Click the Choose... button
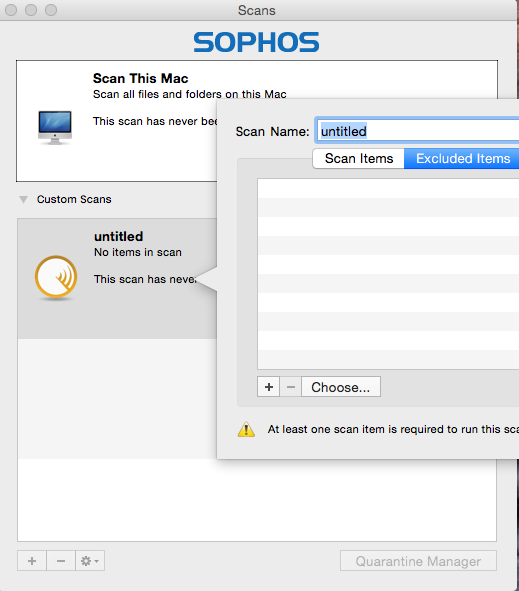Screen dimensions: 519x591 click(x=341, y=387)
